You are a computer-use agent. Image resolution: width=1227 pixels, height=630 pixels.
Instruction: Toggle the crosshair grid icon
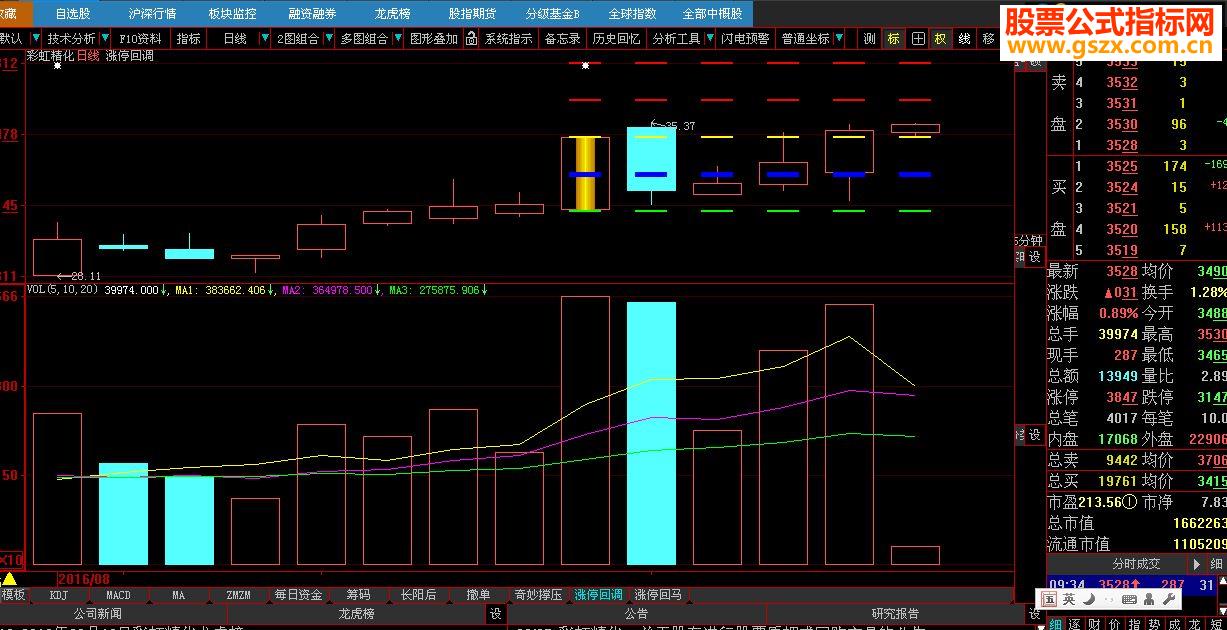[x=917, y=39]
